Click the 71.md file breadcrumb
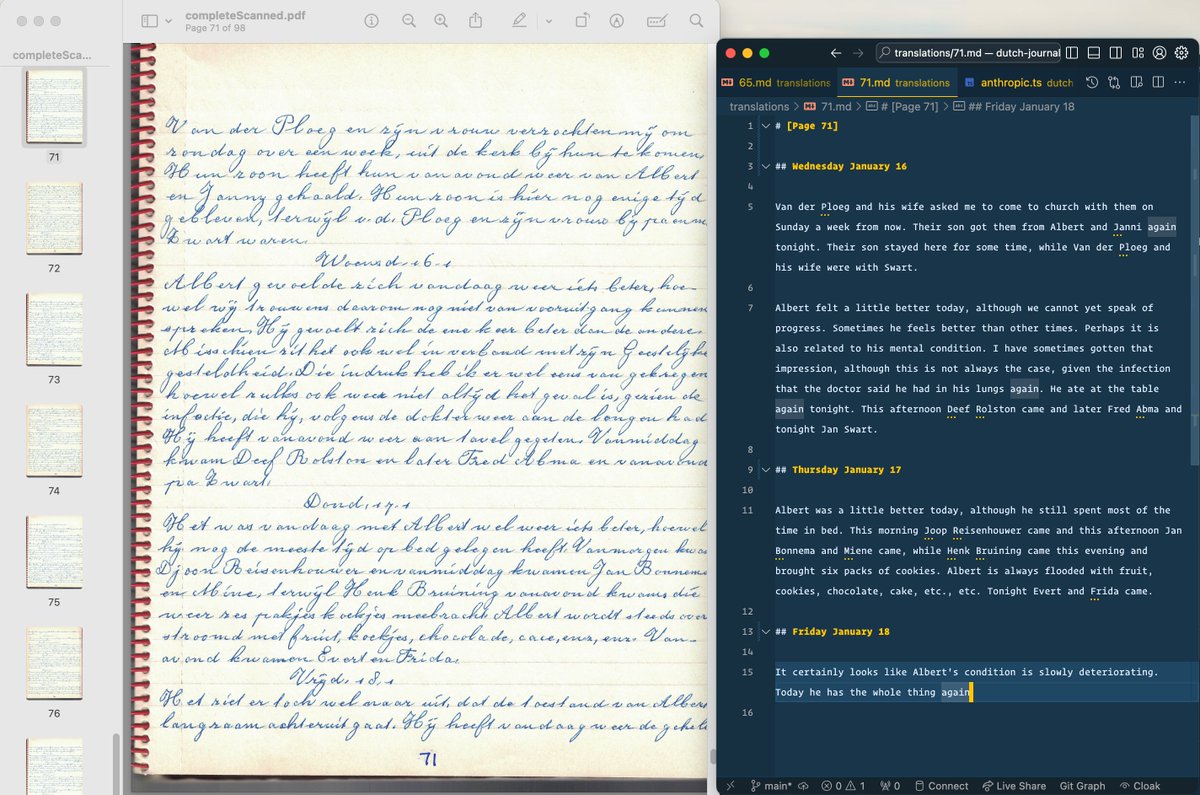This screenshot has height=795, width=1200. click(x=829, y=106)
